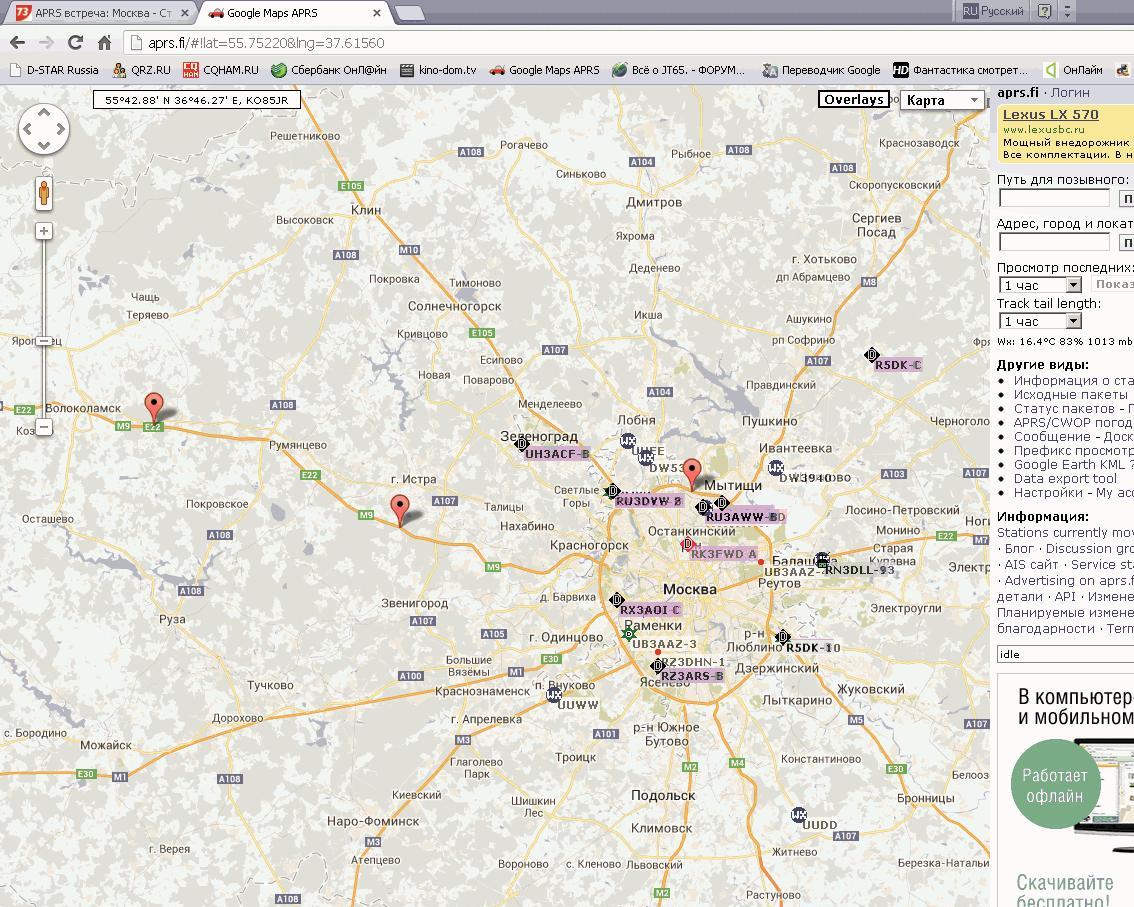Click the red pin near Истра
Screen dimensions: 1134x907
[x=399, y=509]
